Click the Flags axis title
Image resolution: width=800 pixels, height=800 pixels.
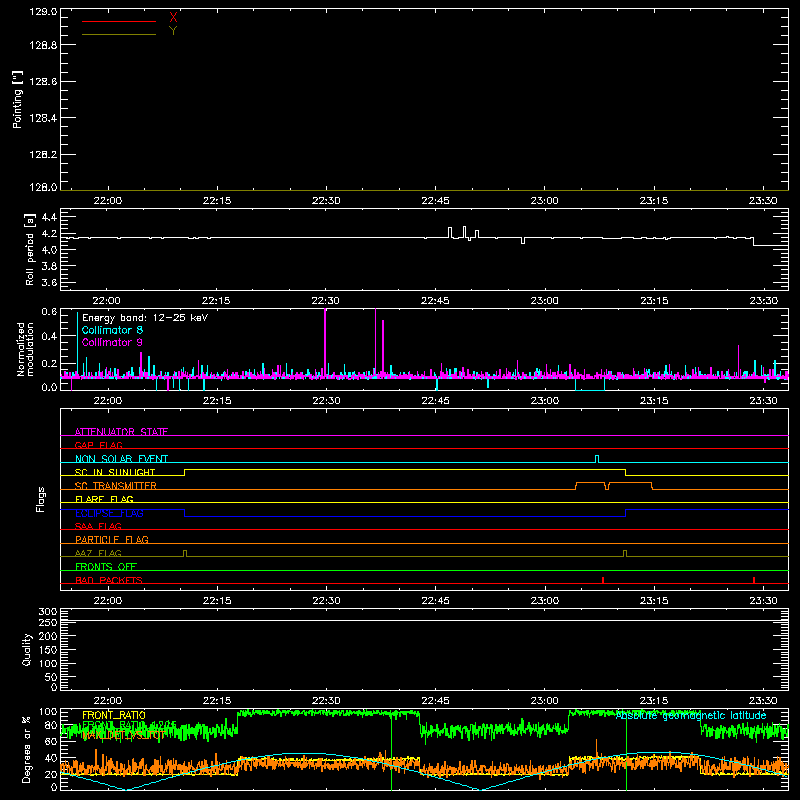click(41, 499)
